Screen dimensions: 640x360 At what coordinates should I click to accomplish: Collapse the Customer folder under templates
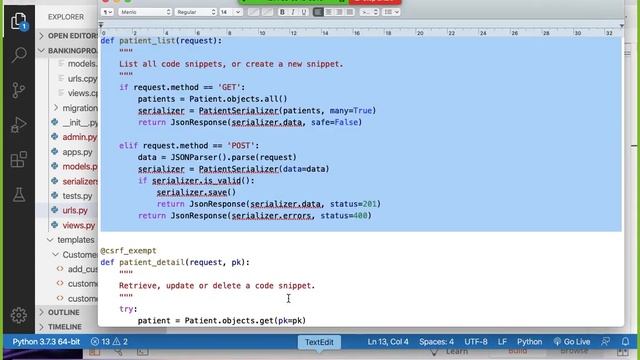pos(76,254)
